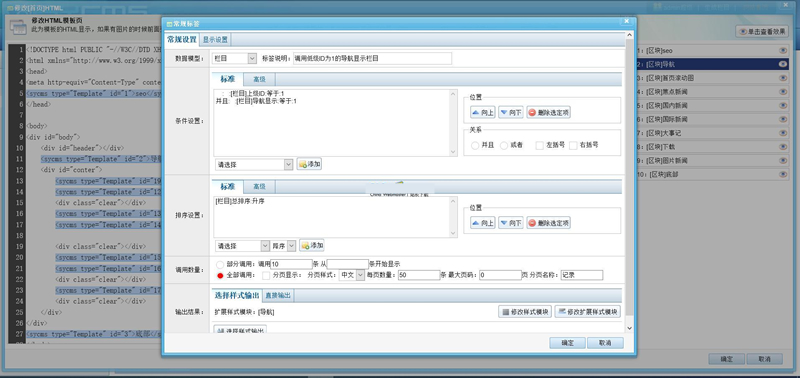Click 添加 button under 排序设置 list

pyautogui.click(x=312, y=246)
